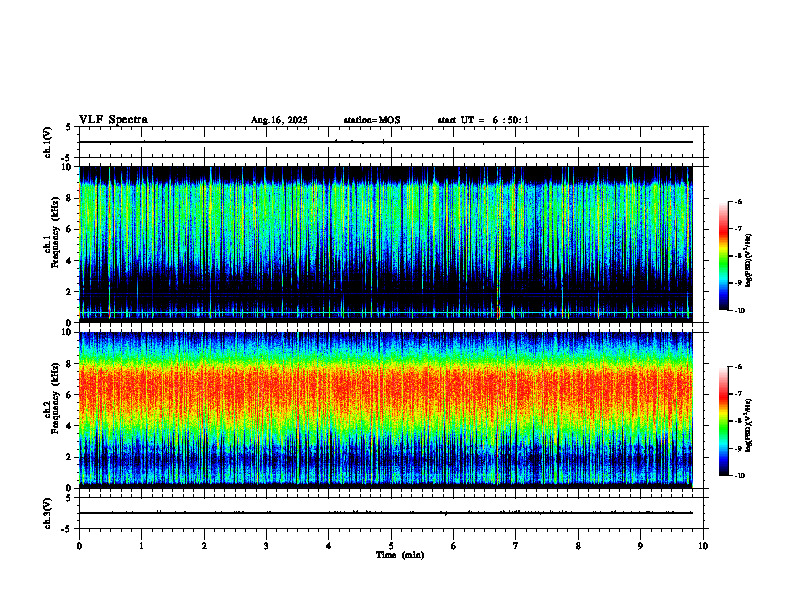Click the "ch.1(V)" axis label
Viewport: 792px width, 612px height.
(x=48, y=142)
